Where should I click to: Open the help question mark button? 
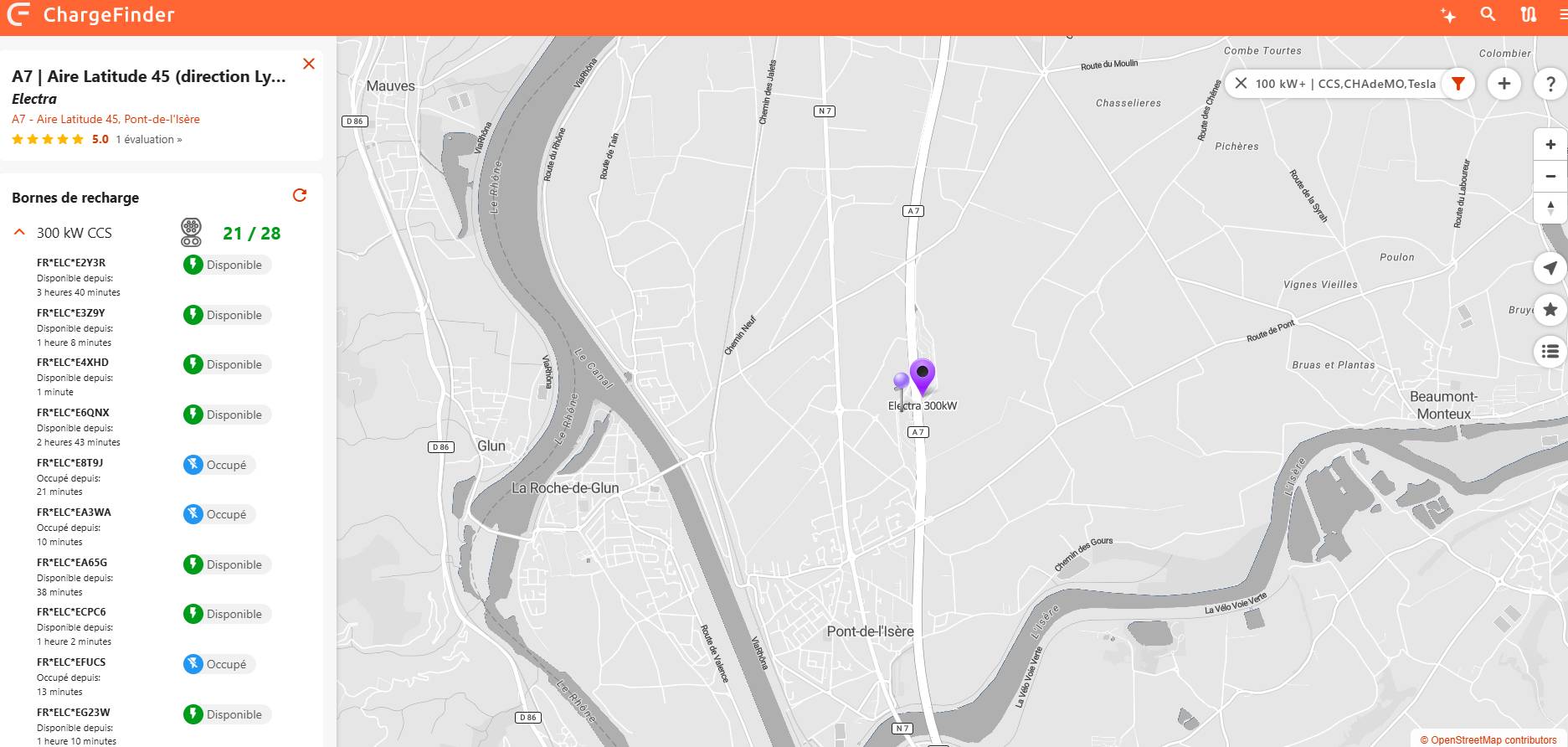1550,84
